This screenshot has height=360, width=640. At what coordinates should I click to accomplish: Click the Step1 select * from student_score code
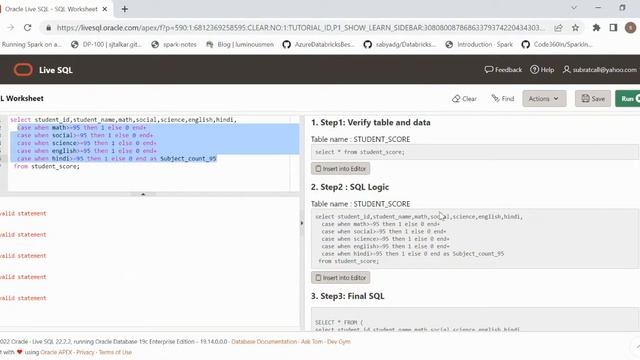[474, 152]
